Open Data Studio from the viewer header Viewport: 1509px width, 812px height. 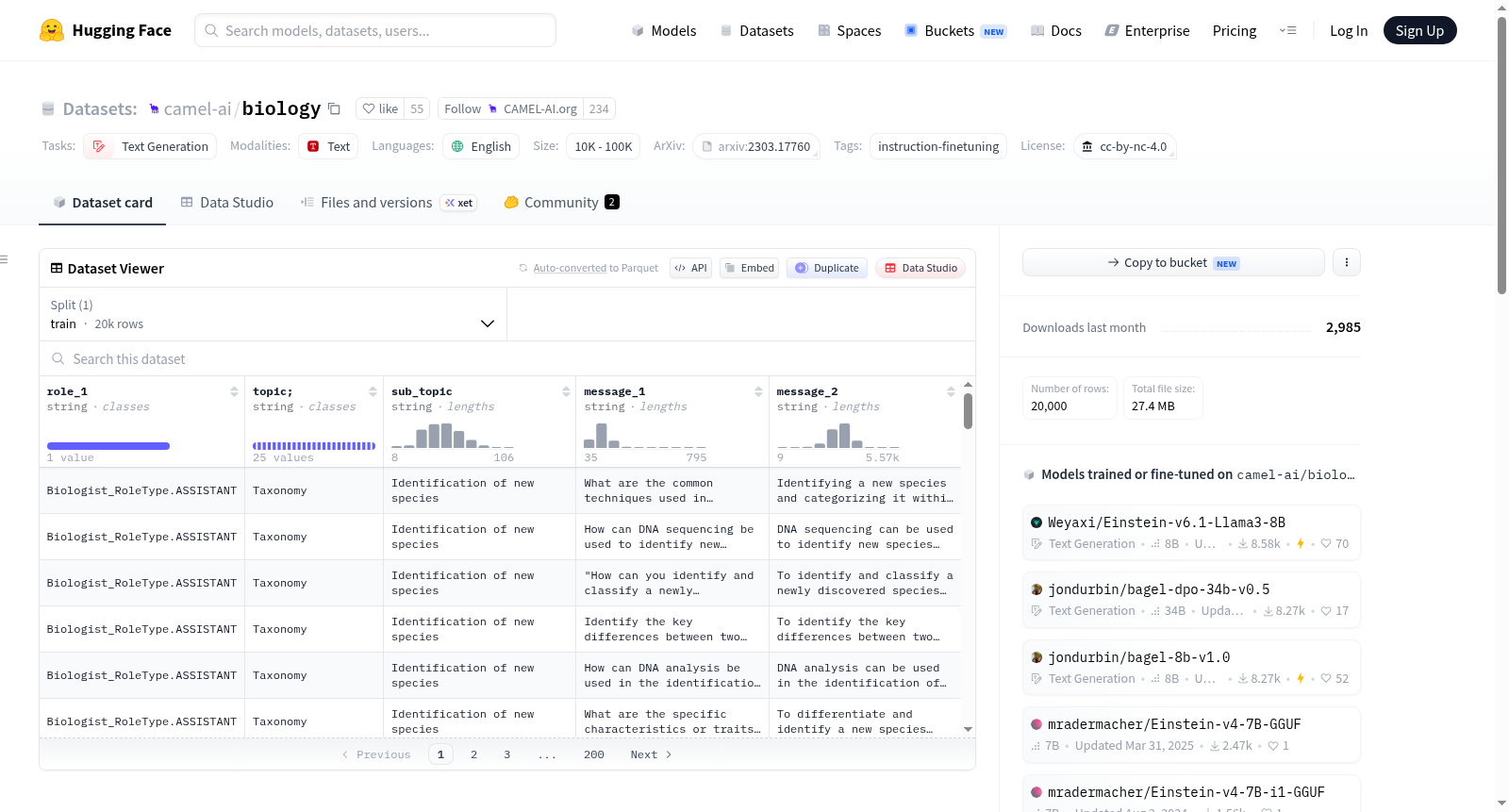tap(920, 268)
